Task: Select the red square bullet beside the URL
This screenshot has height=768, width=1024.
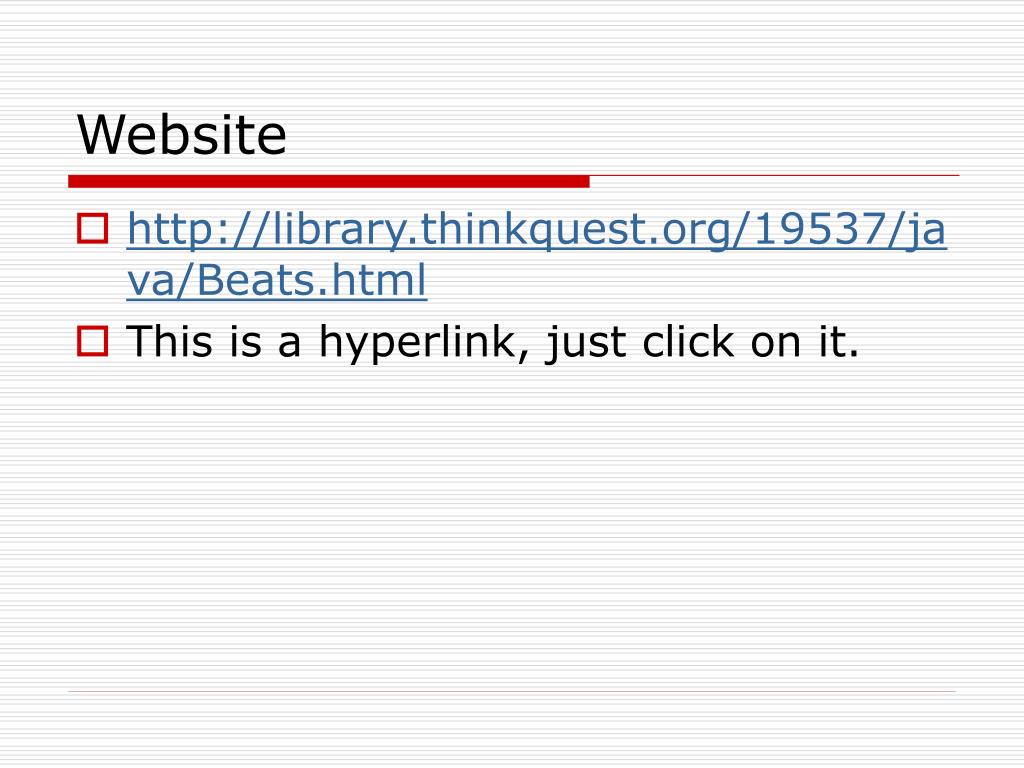Action: 93,229
